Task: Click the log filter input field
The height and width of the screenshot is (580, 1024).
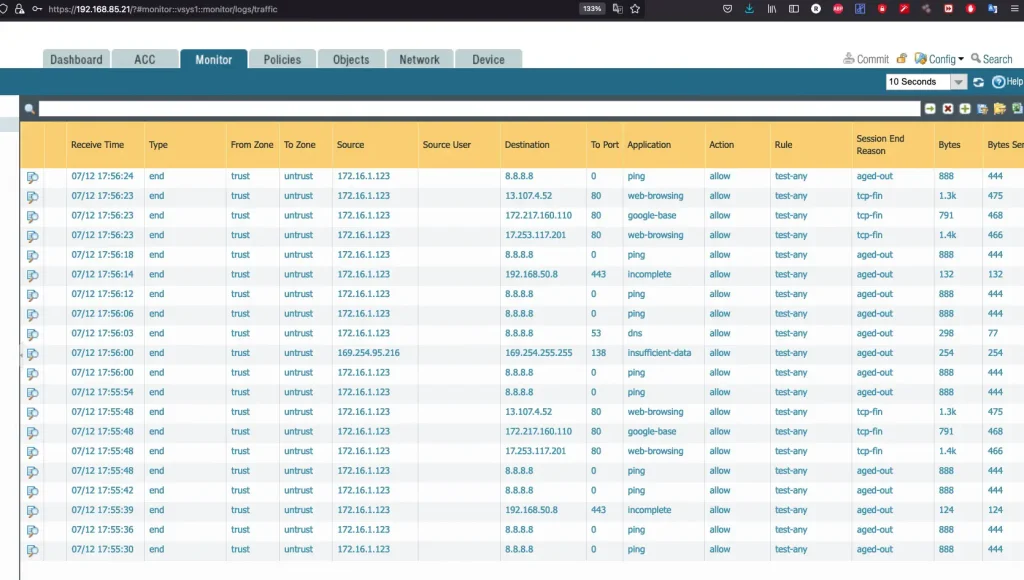Action: click(x=478, y=109)
